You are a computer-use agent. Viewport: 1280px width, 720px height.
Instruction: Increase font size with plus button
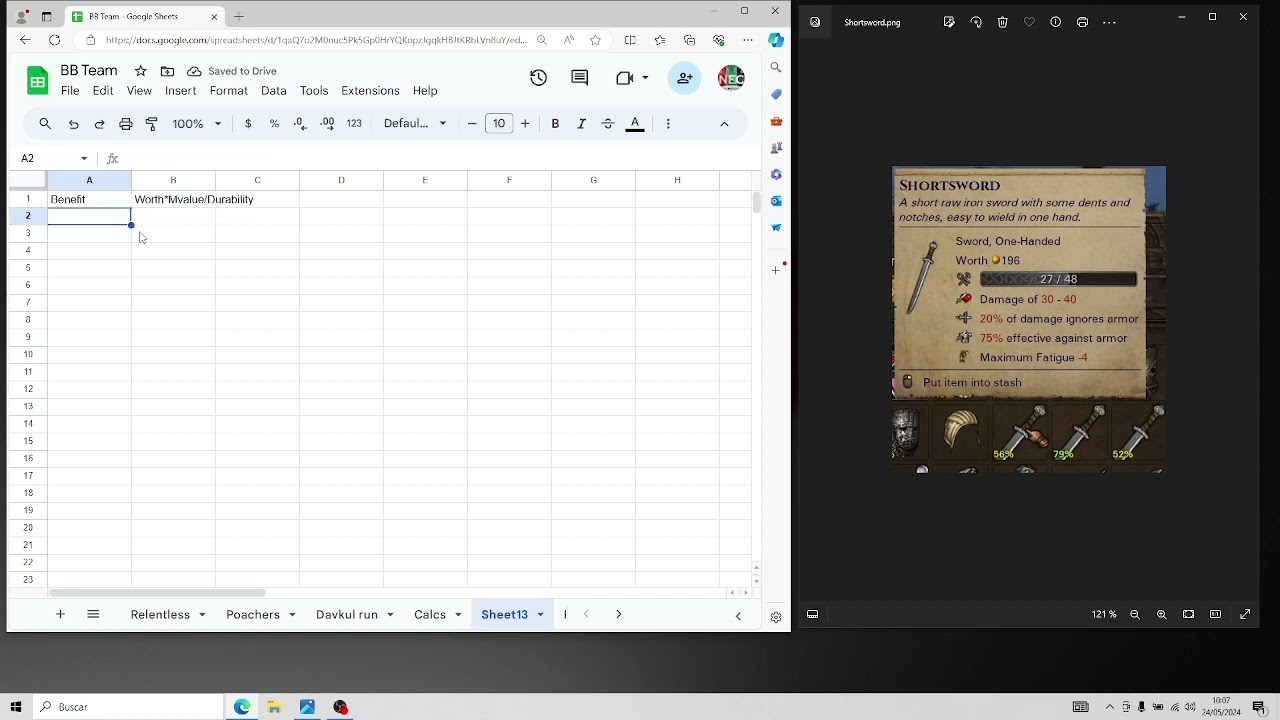525,124
